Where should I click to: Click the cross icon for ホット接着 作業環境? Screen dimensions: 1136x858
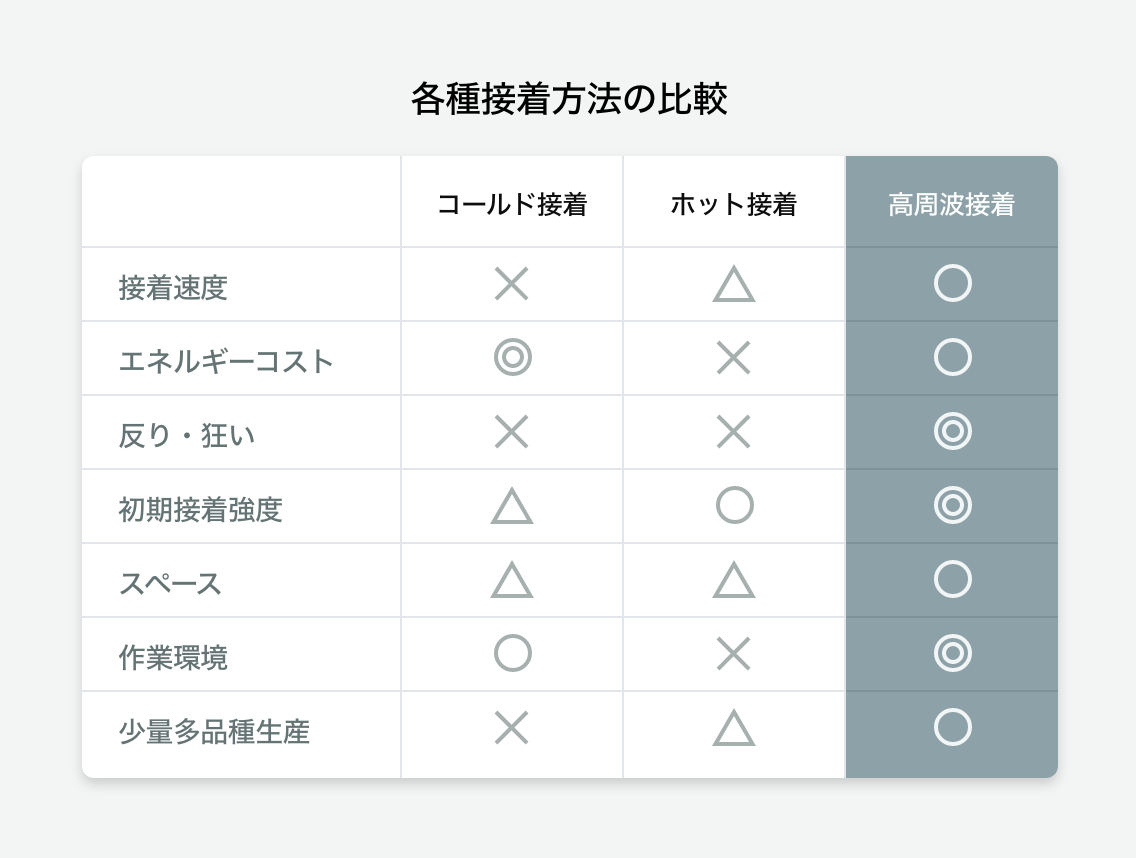coord(733,653)
